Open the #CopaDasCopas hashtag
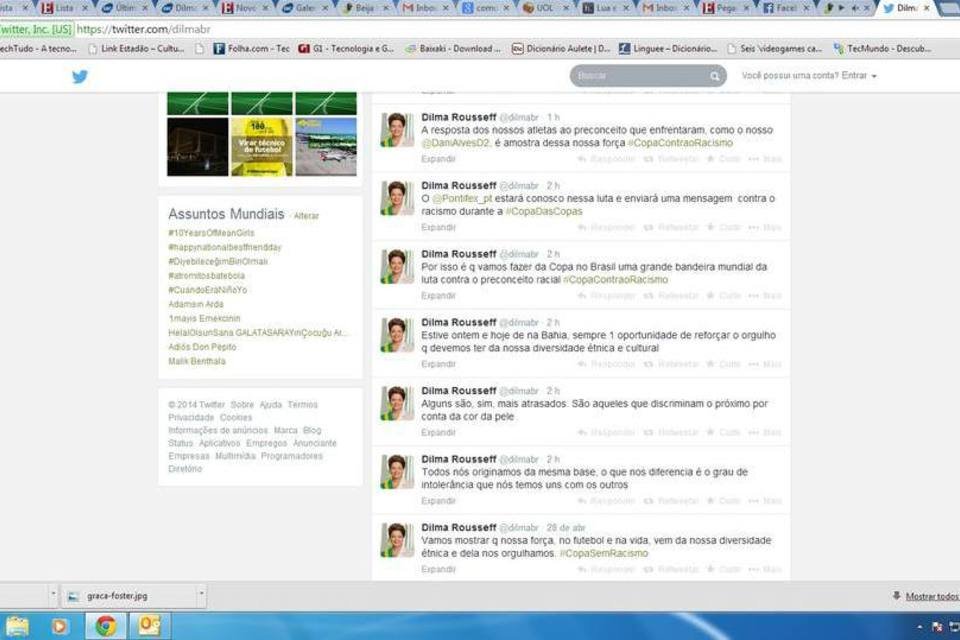Screen dimensions: 960x640 point(544,211)
